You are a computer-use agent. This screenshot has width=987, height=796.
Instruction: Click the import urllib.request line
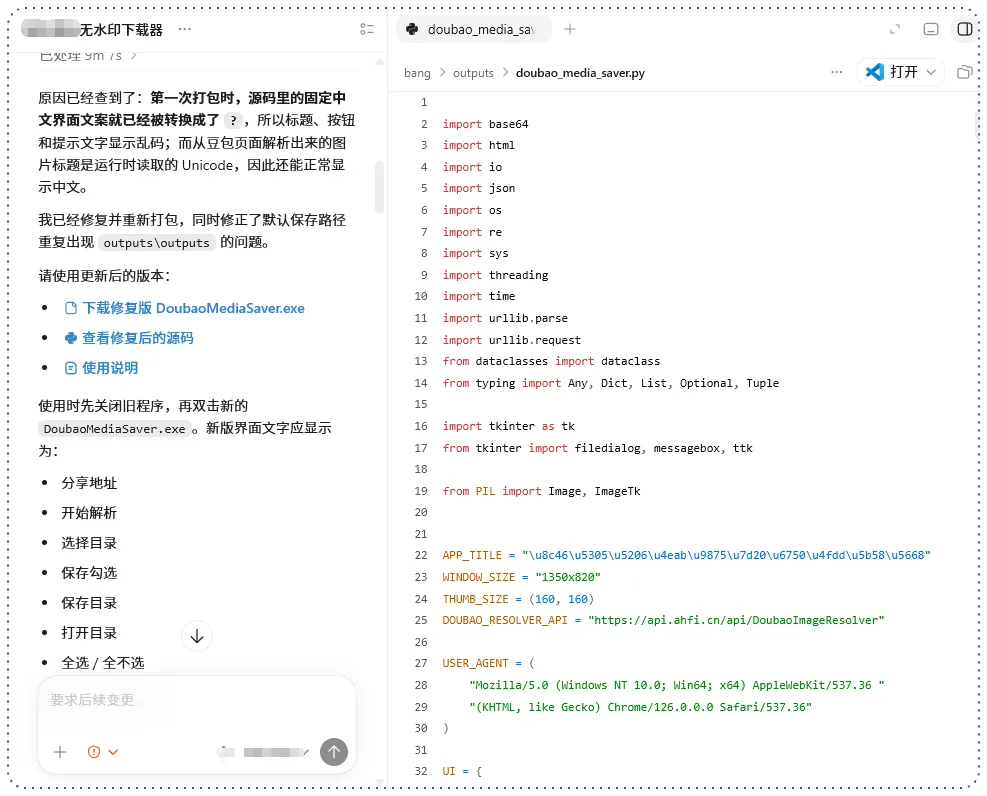512,340
